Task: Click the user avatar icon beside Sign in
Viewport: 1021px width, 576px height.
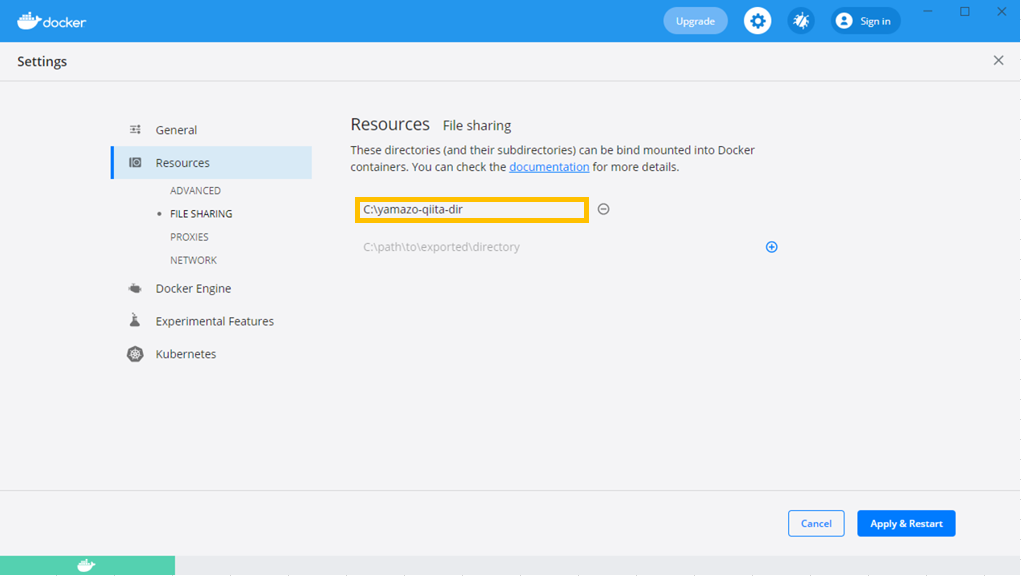Action: tap(844, 21)
